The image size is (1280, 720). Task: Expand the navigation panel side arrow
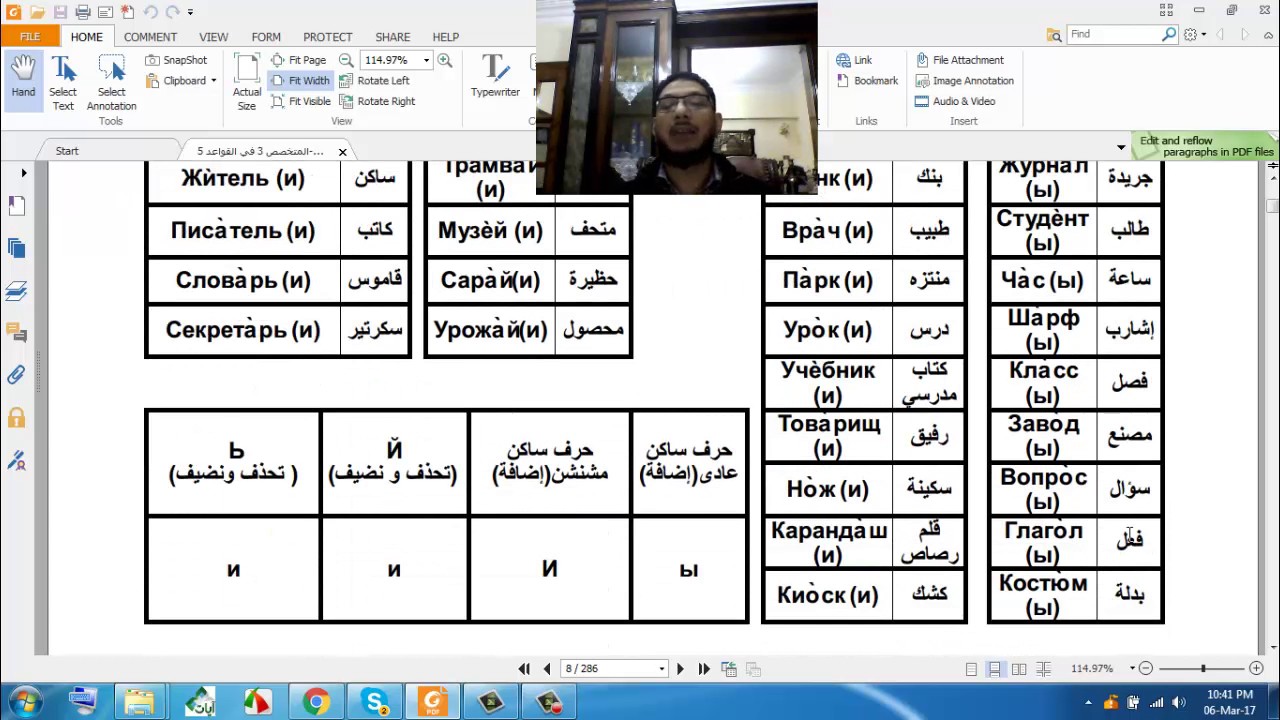[23, 173]
